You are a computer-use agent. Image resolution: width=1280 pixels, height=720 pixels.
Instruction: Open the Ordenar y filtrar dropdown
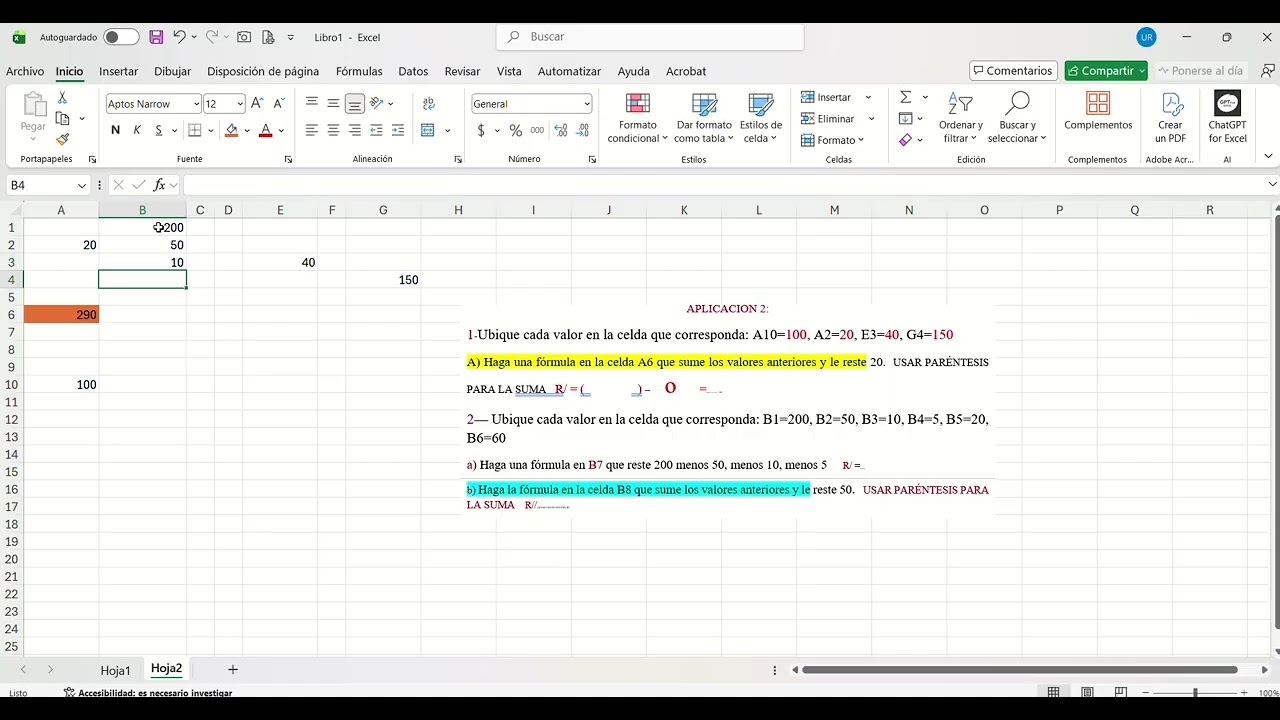(x=962, y=118)
